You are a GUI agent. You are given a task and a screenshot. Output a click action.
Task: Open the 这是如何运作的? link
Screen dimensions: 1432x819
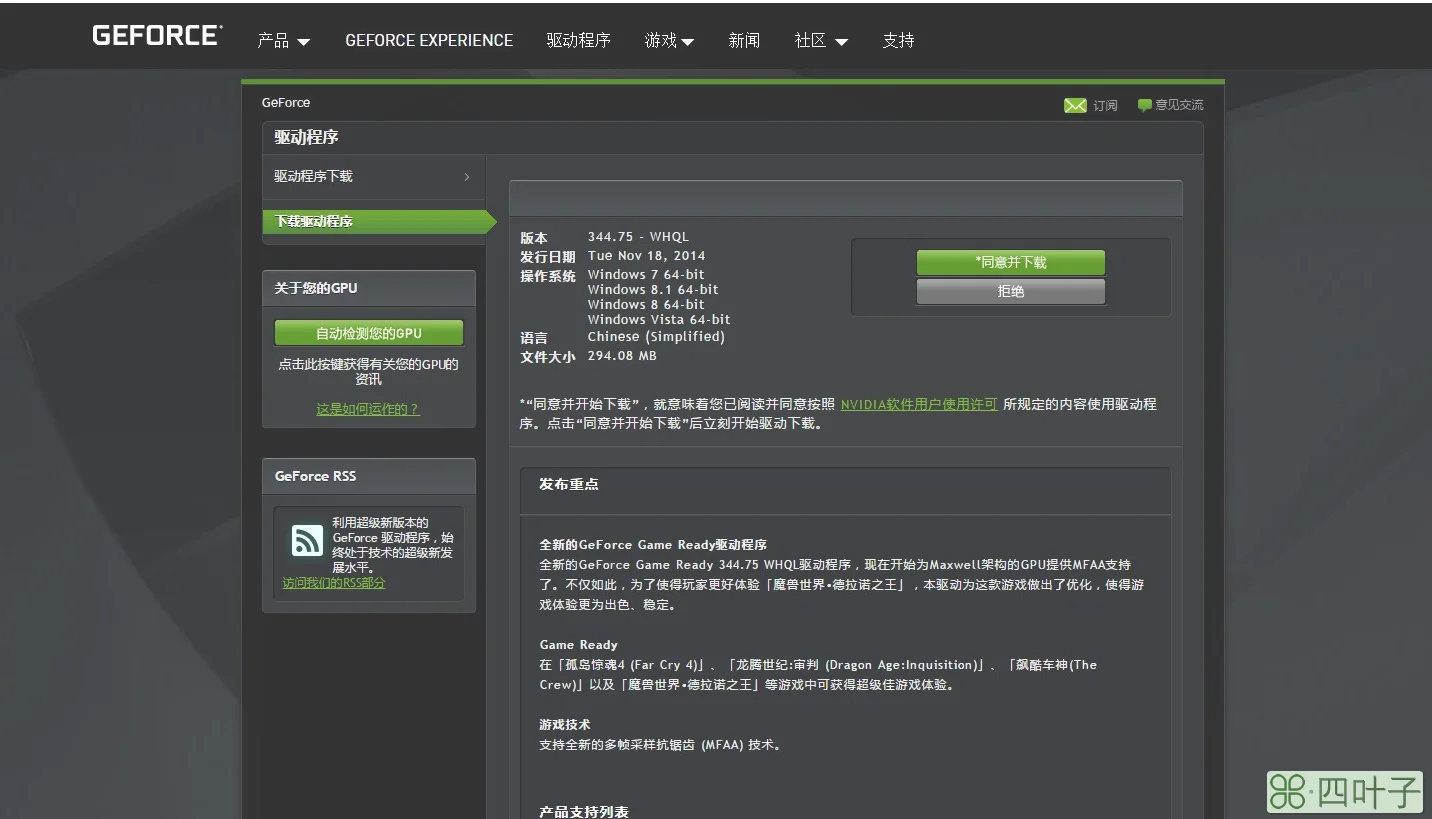368,409
